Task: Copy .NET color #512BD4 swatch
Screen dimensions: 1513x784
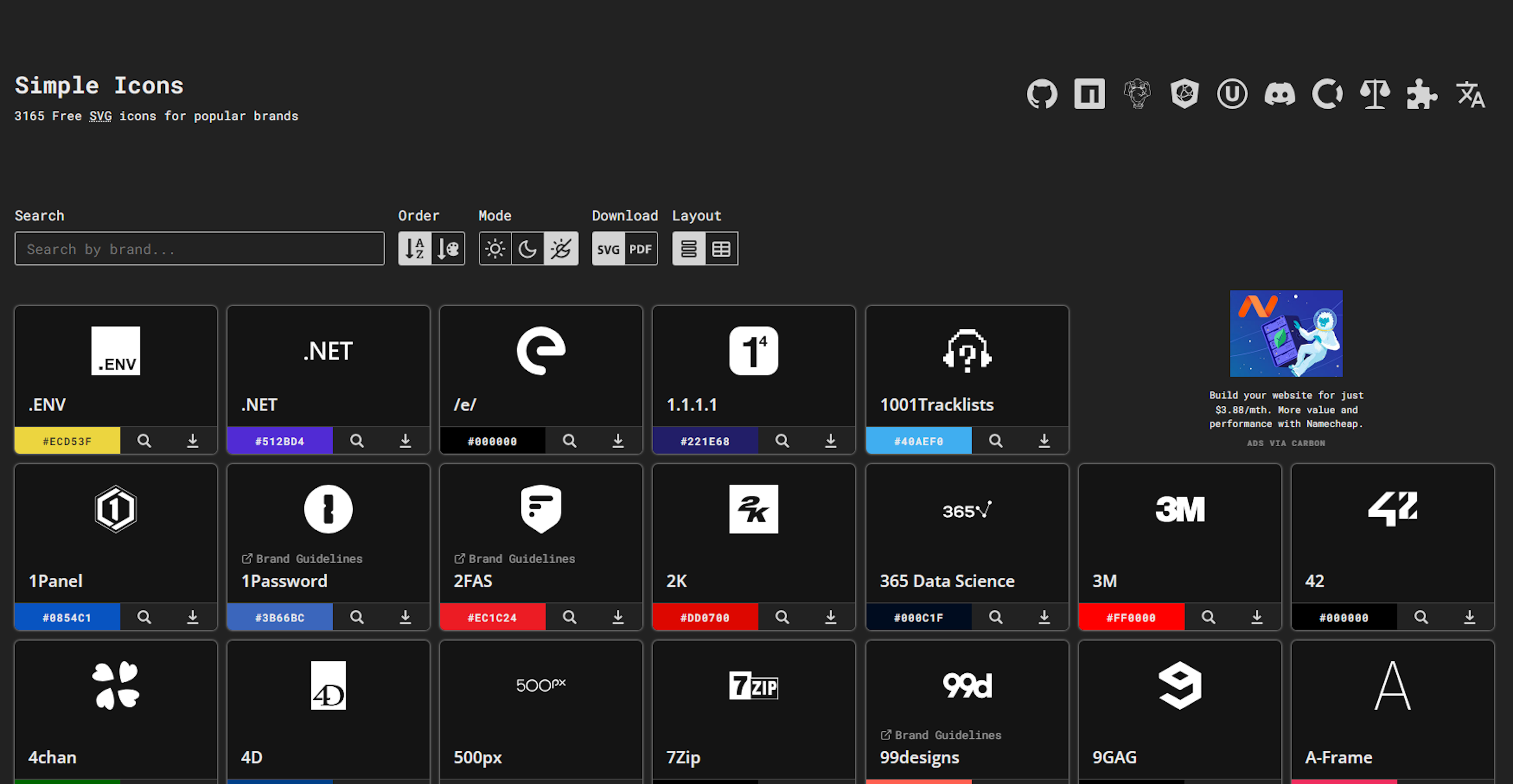Action: tap(280, 441)
